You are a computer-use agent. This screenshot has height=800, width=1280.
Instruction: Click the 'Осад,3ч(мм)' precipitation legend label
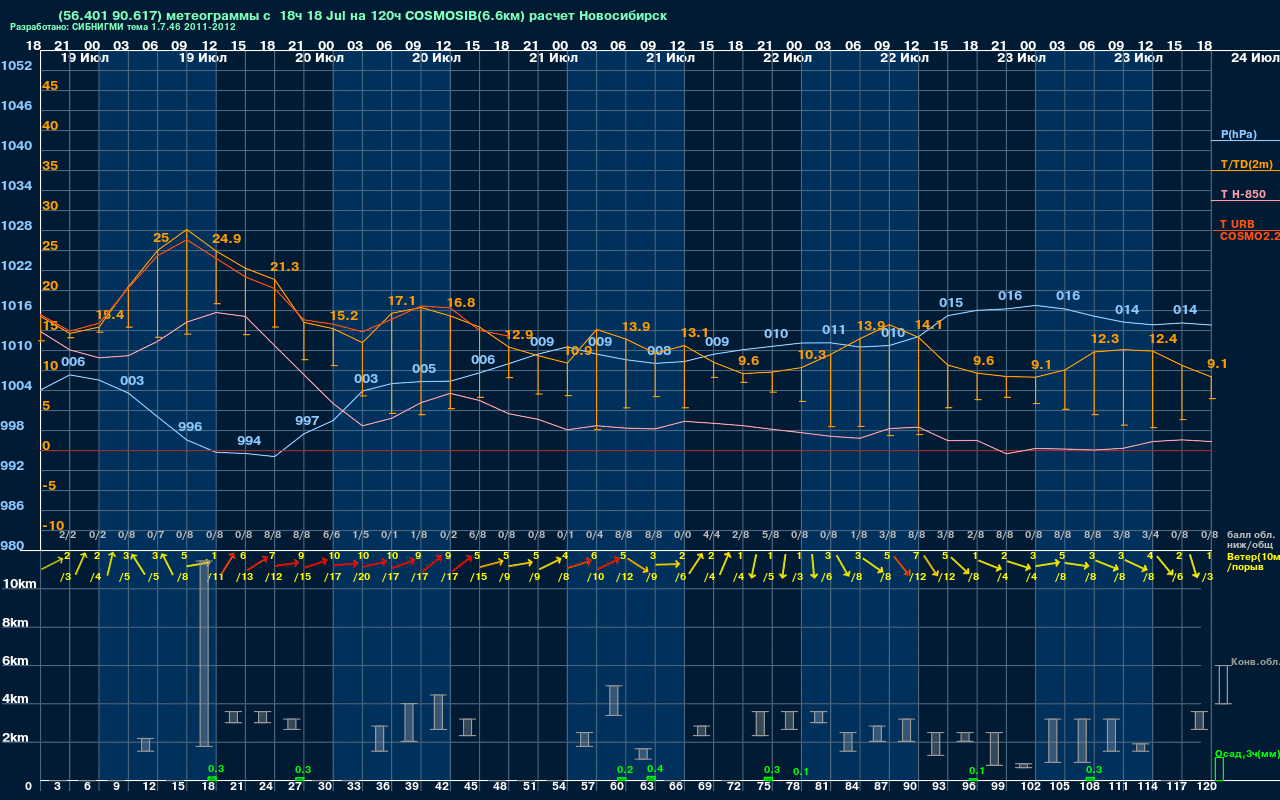(x=1247, y=753)
